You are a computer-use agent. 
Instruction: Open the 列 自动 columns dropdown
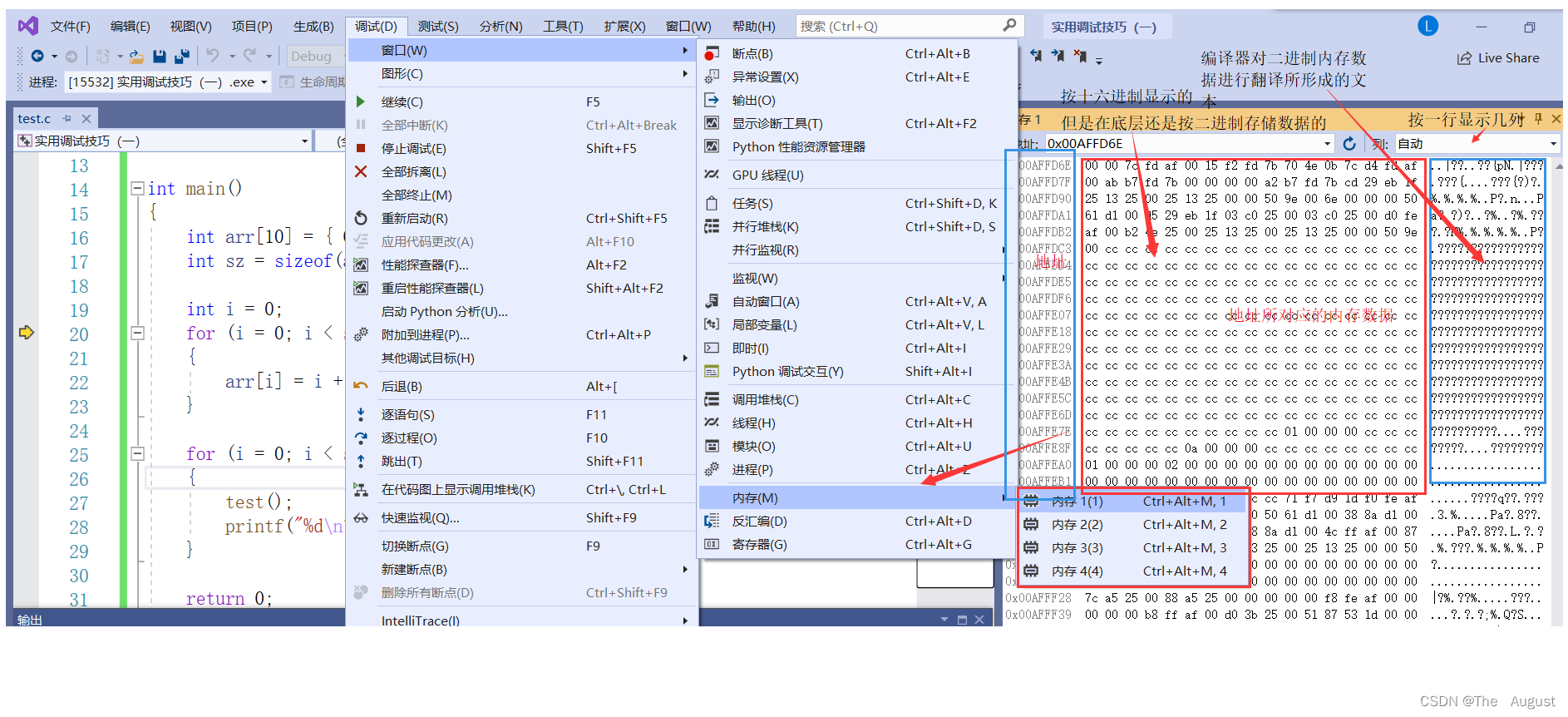(x=1477, y=144)
